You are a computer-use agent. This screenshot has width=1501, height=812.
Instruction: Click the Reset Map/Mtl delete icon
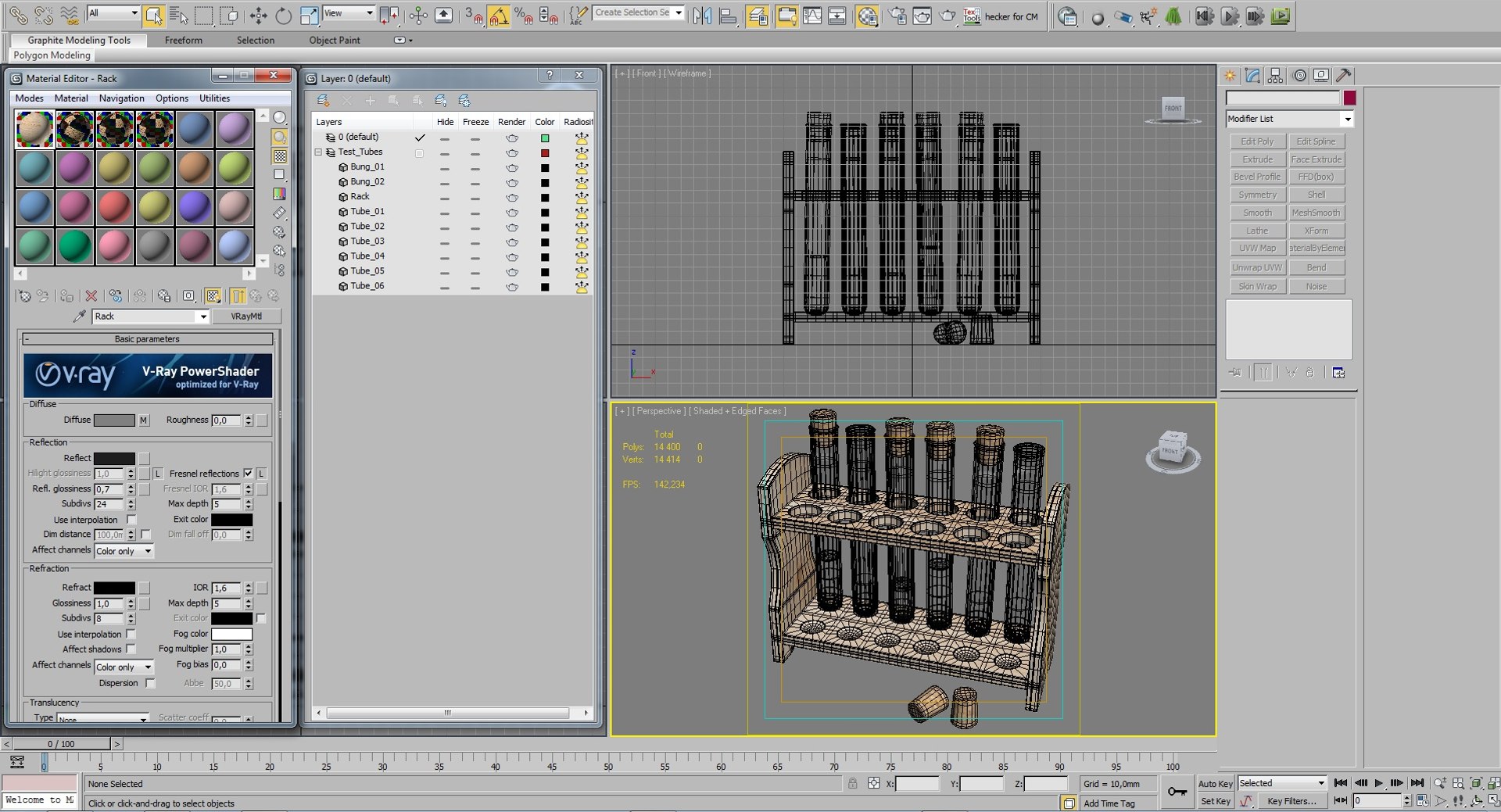coord(91,295)
